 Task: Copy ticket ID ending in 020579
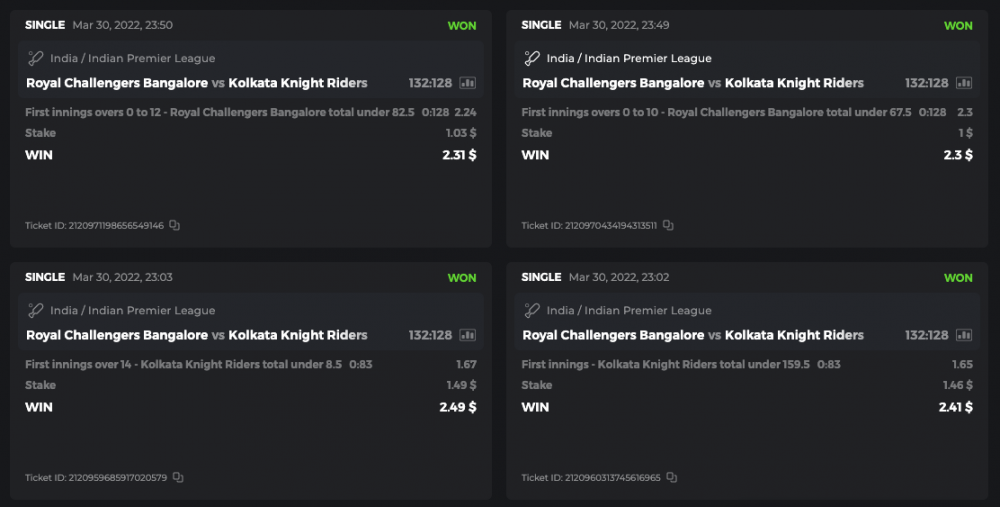coord(178,478)
